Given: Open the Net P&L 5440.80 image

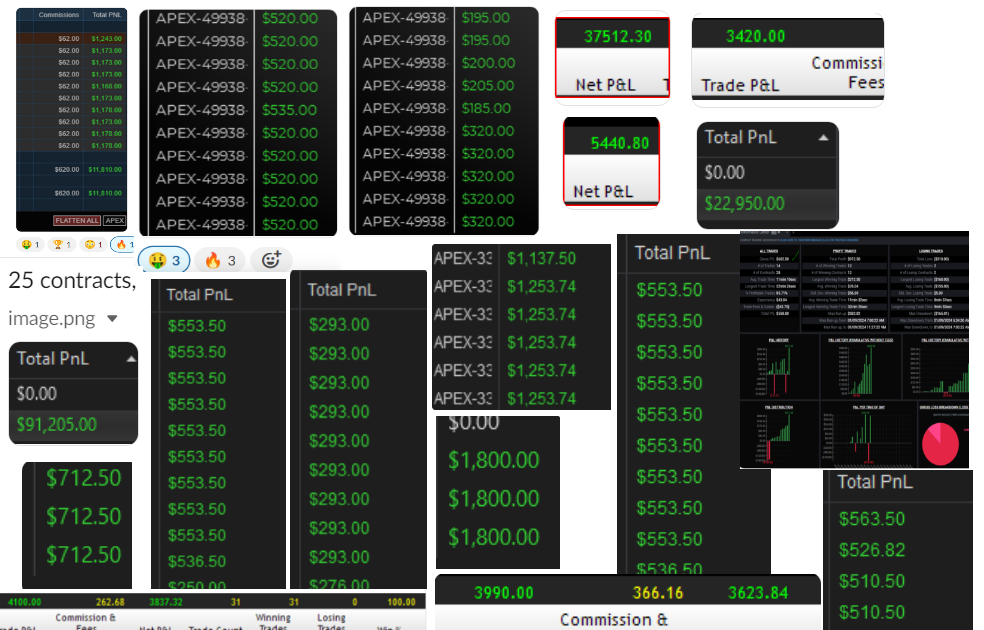Looking at the screenshot, I should tap(611, 162).
